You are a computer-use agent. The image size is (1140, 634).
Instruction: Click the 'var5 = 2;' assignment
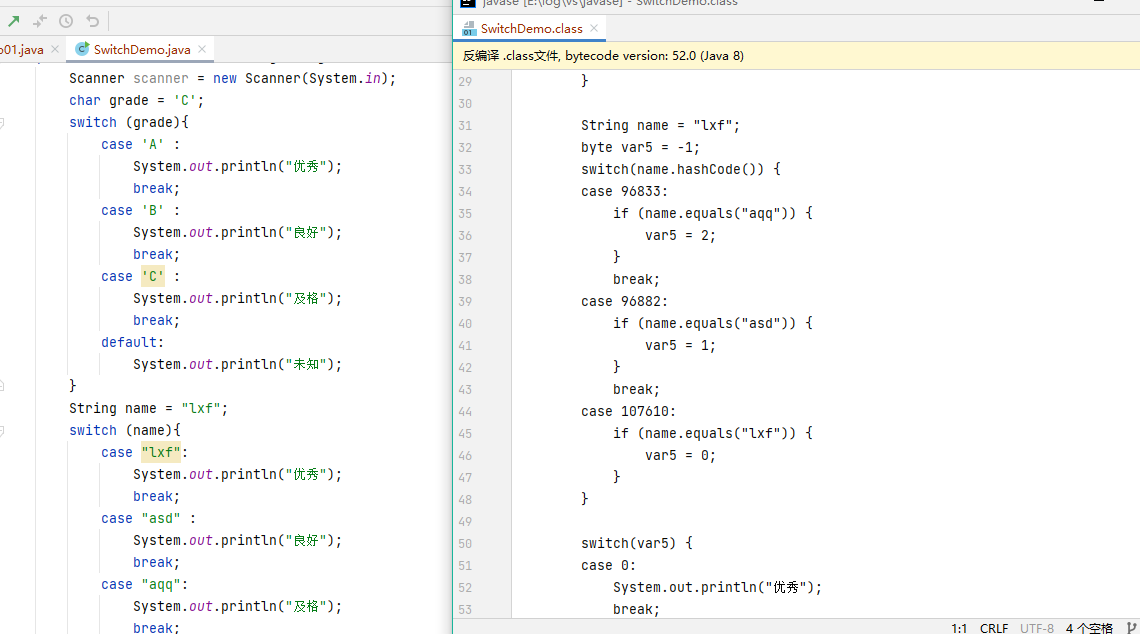click(681, 236)
